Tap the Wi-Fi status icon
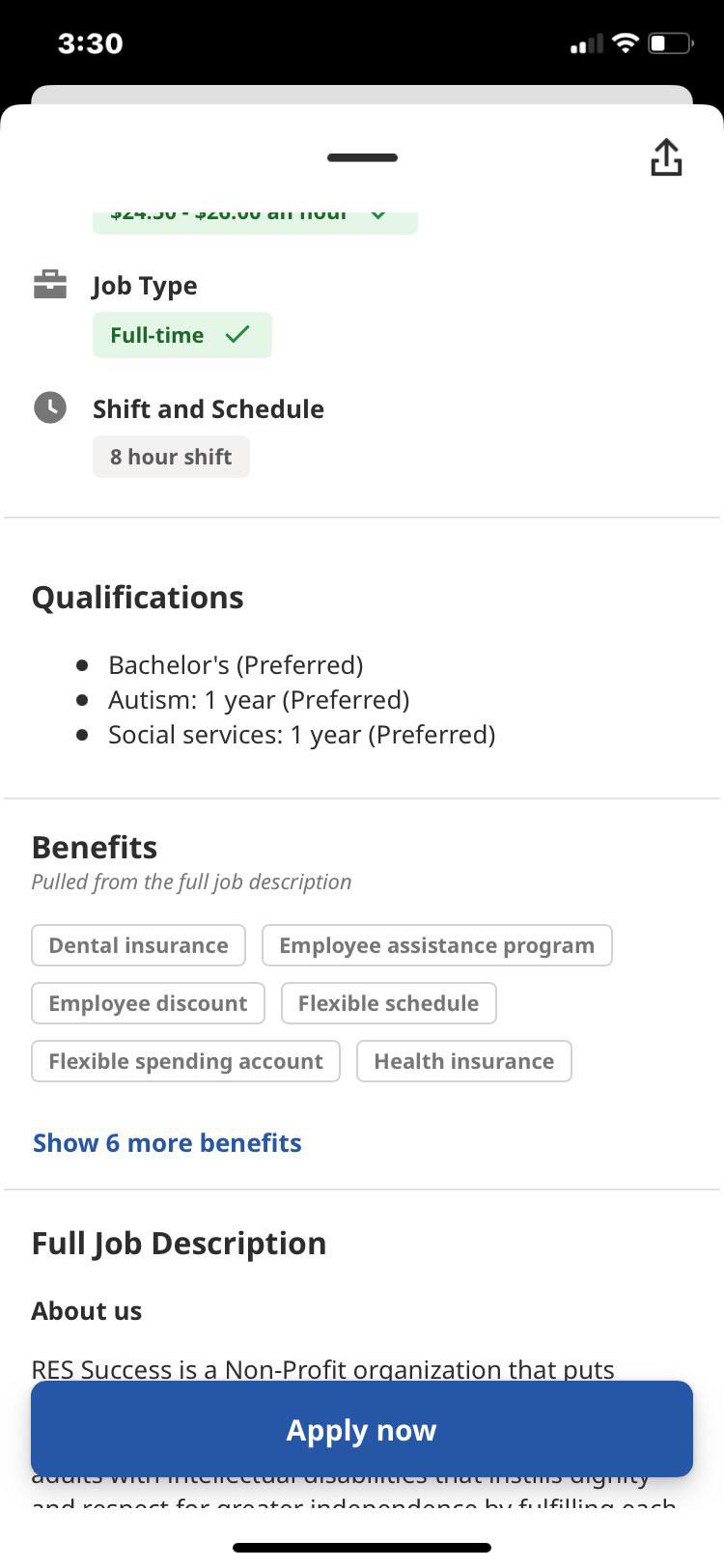Viewport: 724px width, 1568px height. pos(626,43)
